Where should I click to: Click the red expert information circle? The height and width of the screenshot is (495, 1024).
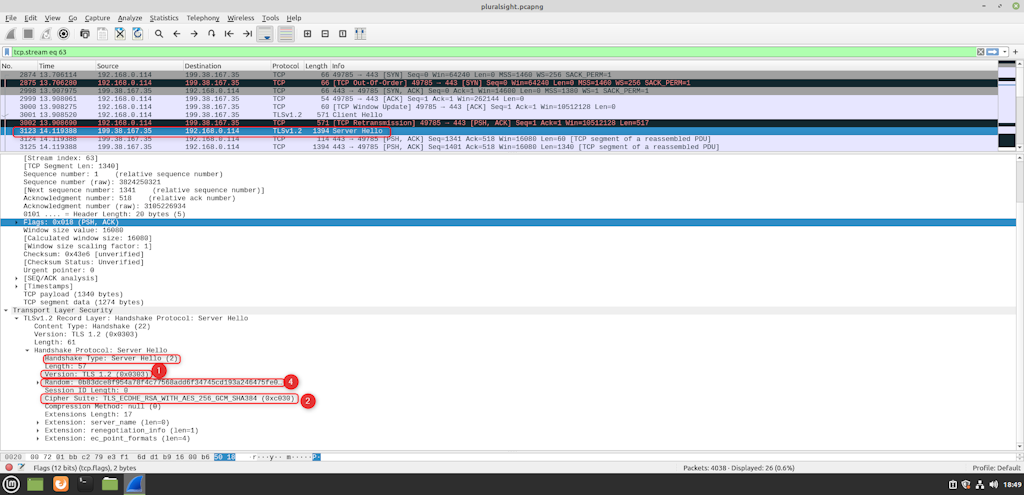pos(9,468)
